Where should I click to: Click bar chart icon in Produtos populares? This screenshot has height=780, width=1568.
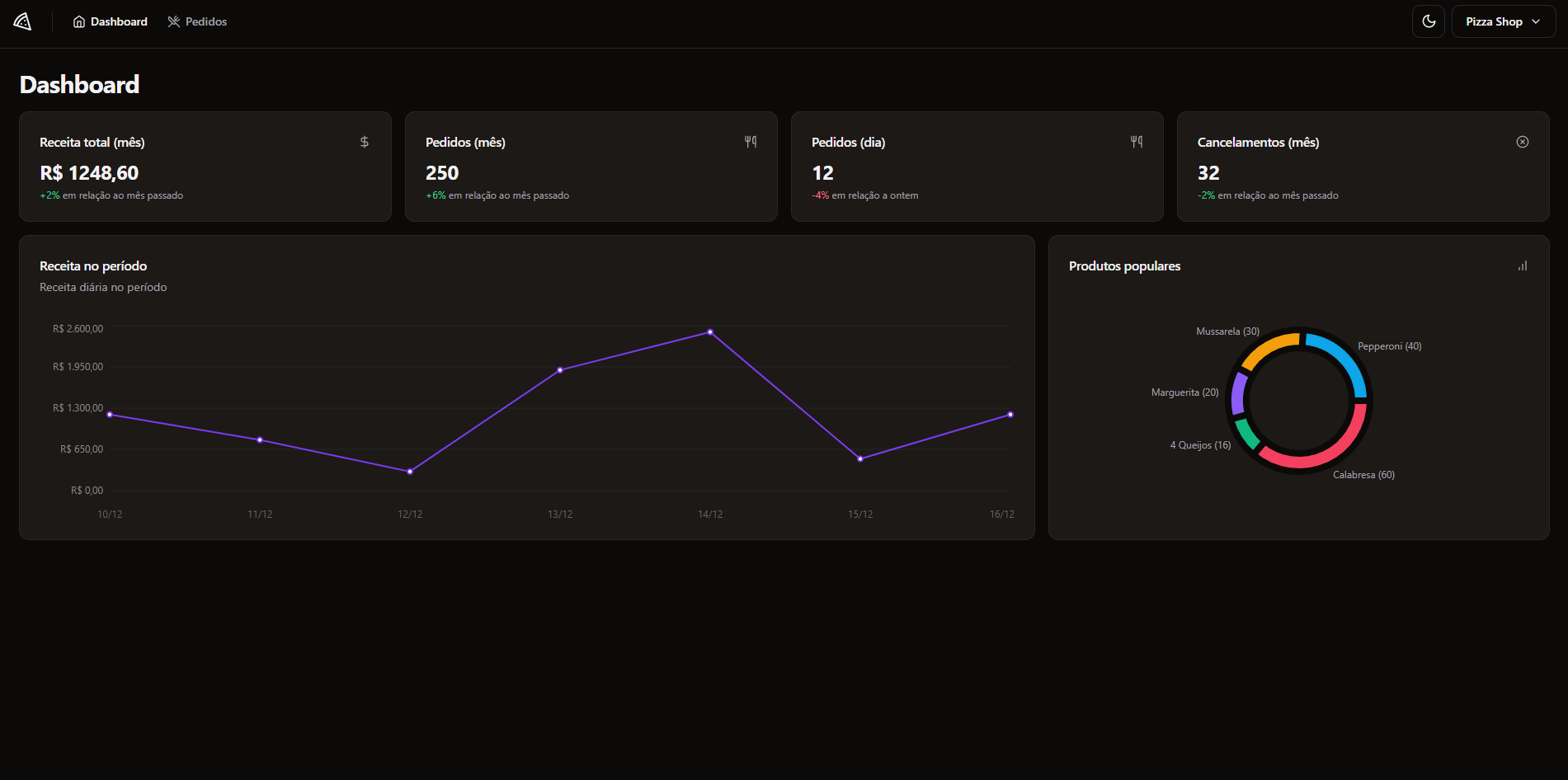pos(1523,265)
